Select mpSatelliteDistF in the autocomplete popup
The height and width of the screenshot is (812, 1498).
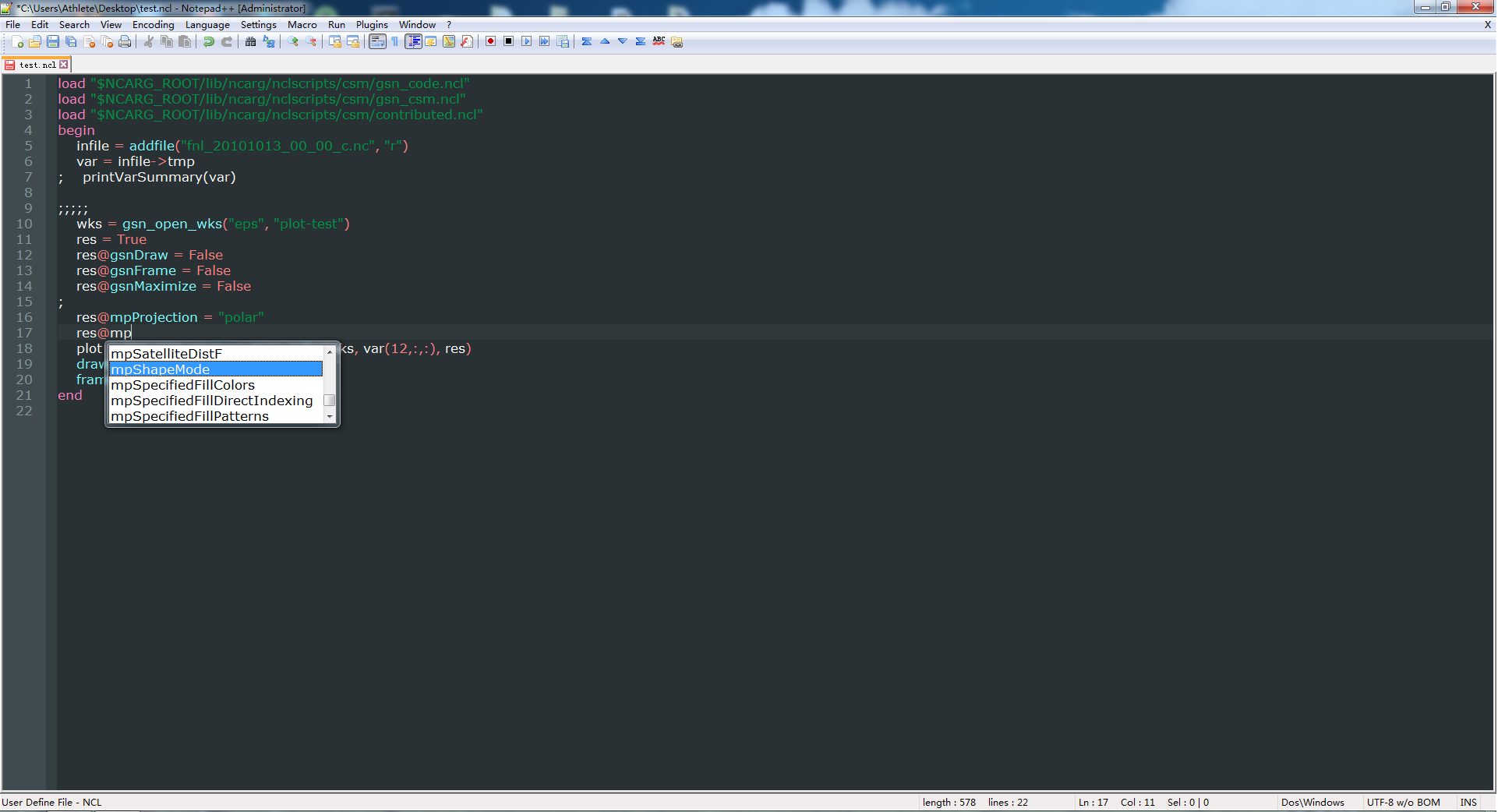point(167,354)
